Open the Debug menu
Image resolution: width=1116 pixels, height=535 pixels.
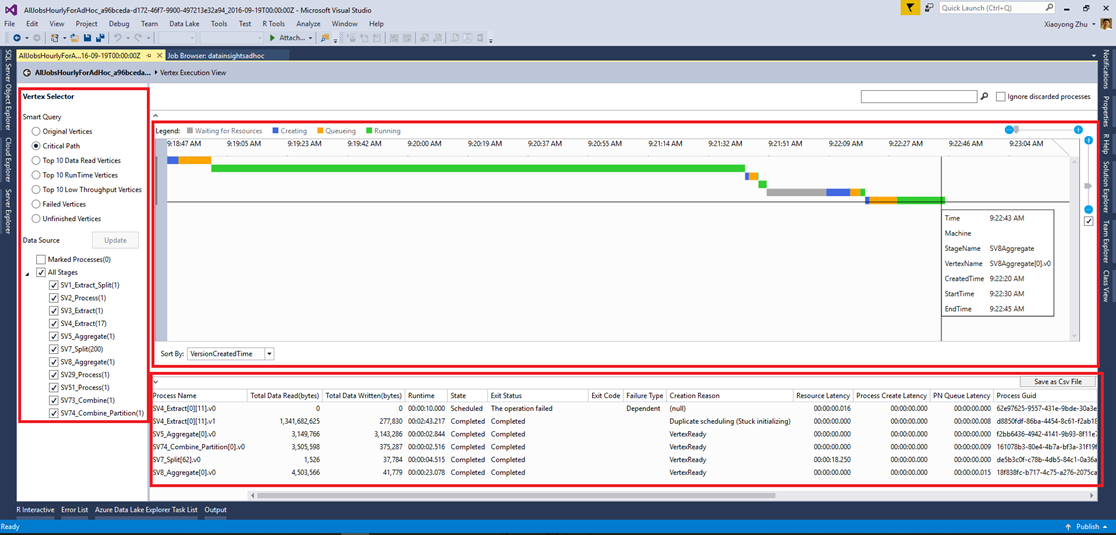pos(119,23)
